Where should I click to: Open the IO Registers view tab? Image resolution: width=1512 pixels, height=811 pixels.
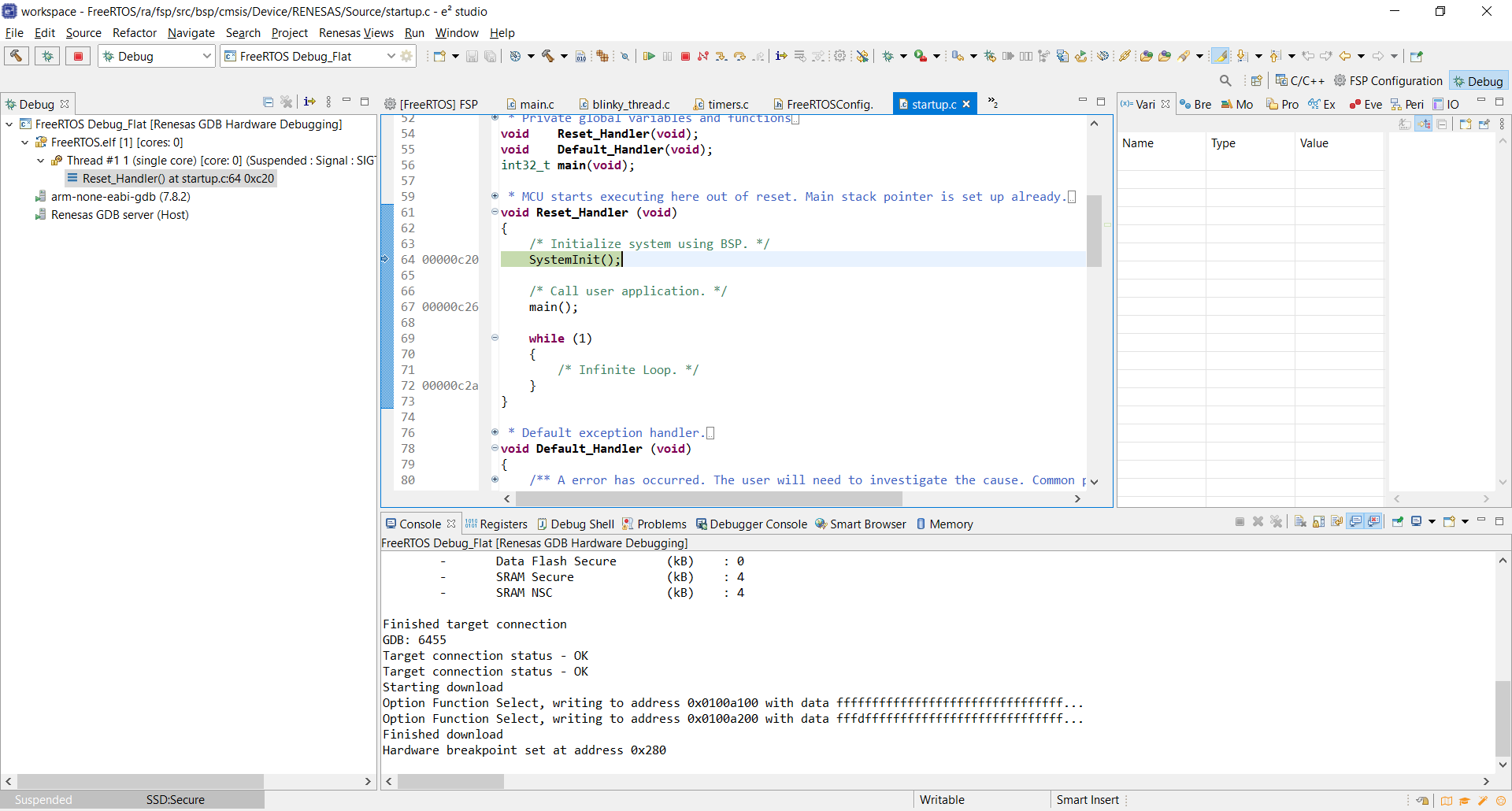1446,104
